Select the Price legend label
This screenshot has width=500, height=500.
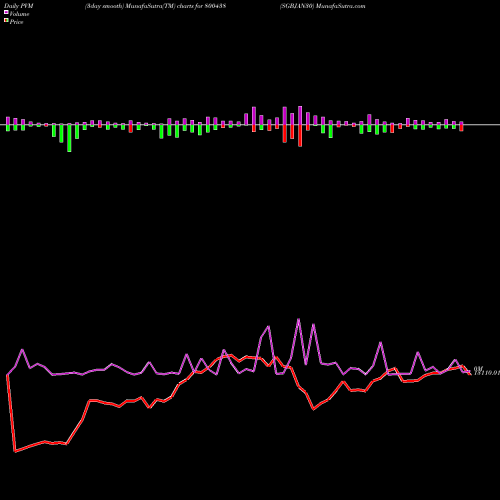16,22
